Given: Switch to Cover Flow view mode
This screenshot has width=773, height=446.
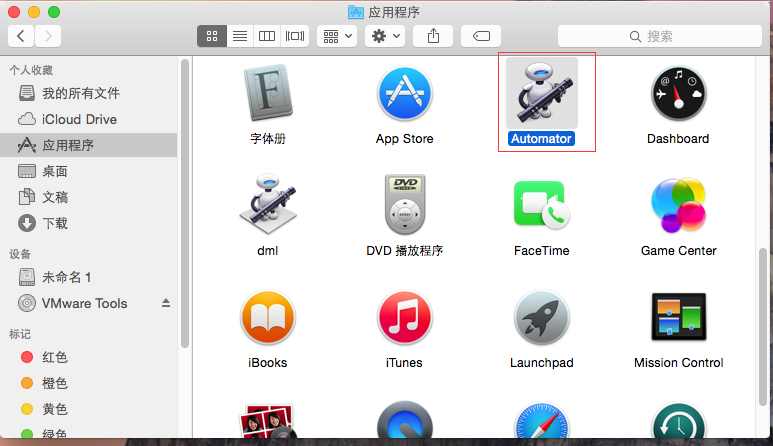Looking at the screenshot, I should coord(295,36).
